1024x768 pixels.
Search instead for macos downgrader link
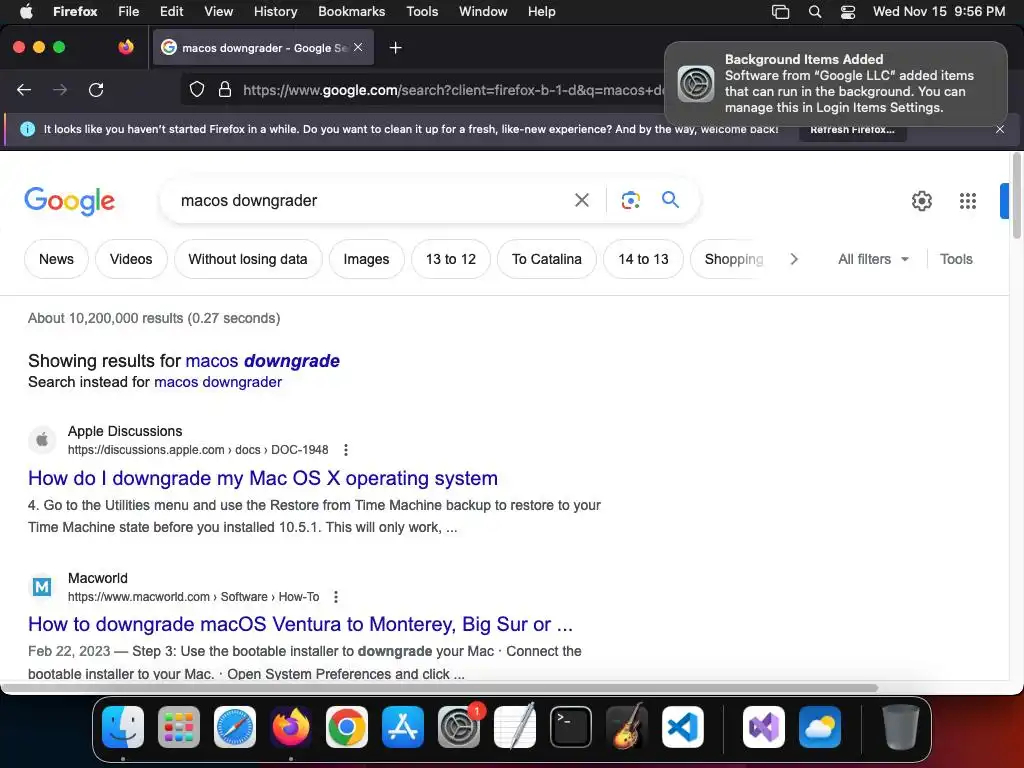coord(218,382)
